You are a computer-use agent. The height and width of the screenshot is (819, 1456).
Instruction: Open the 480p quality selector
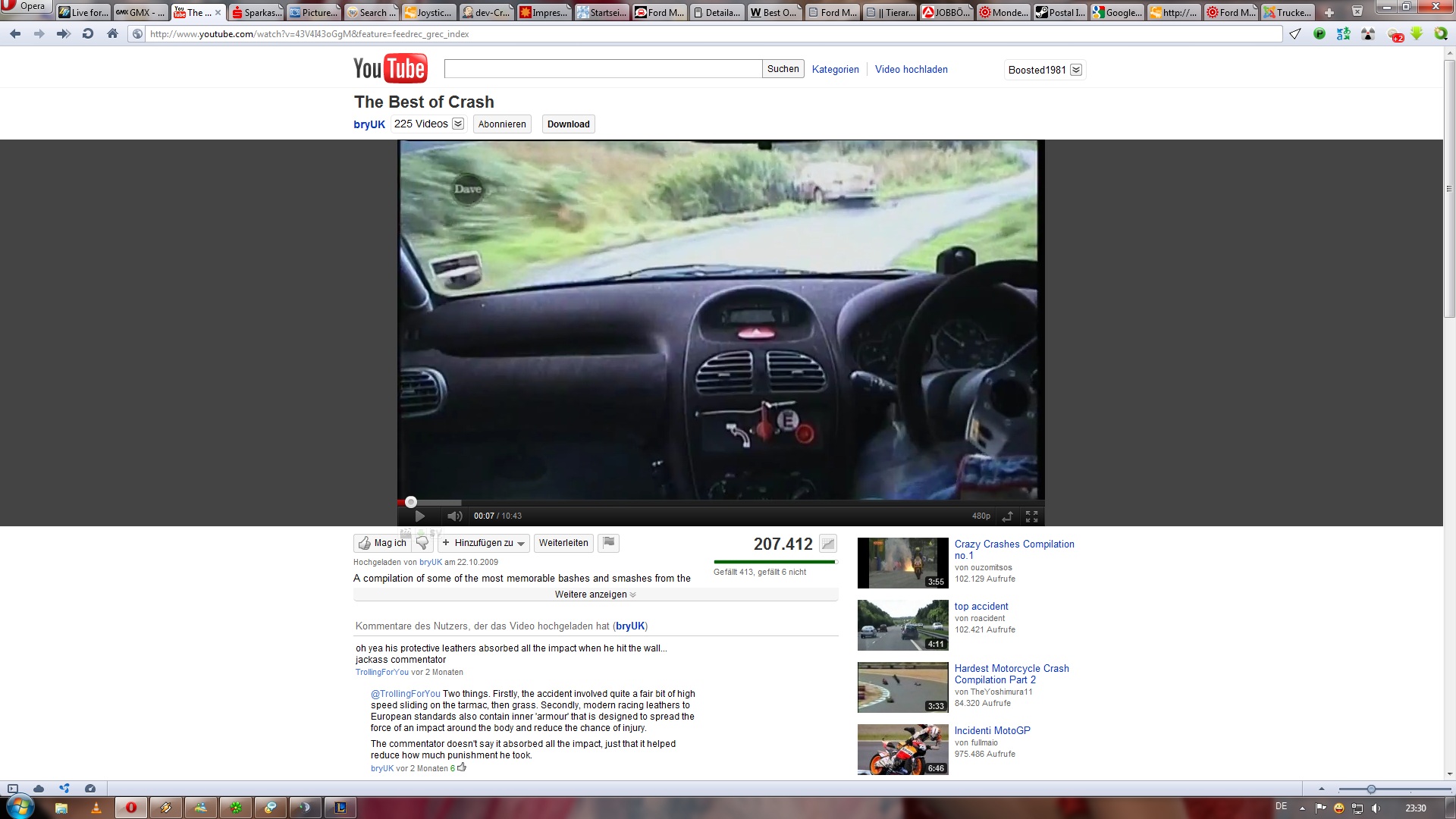pos(981,516)
